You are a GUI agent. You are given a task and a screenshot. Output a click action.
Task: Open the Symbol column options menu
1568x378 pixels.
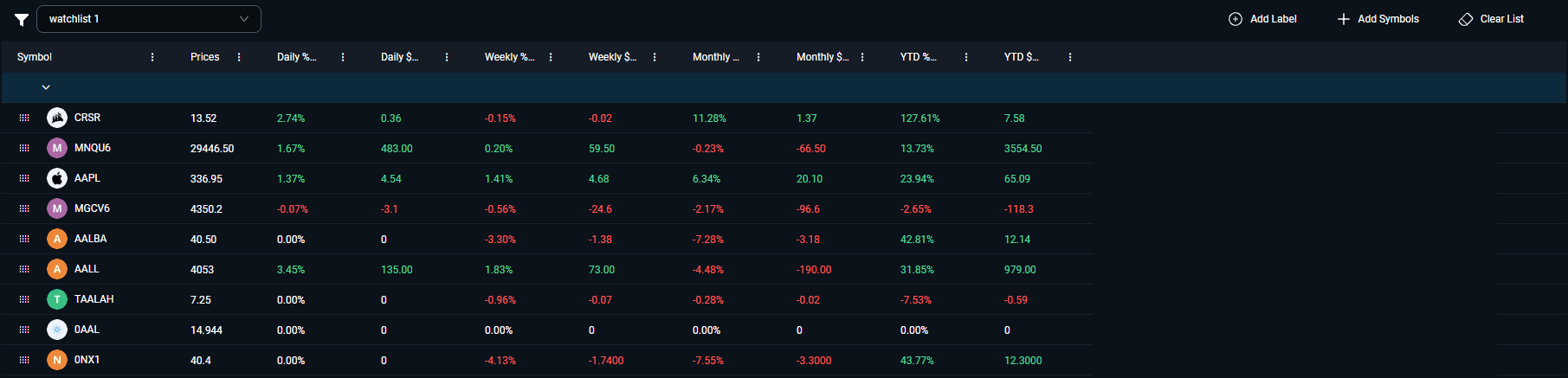pos(152,57)
